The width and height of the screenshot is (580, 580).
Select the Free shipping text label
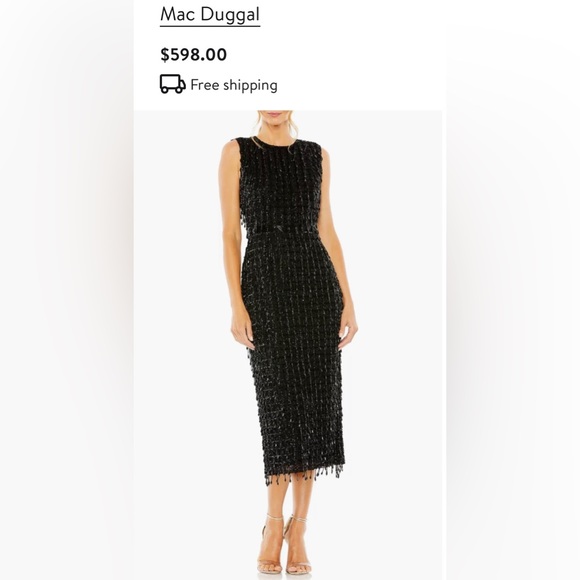(234, 85)
